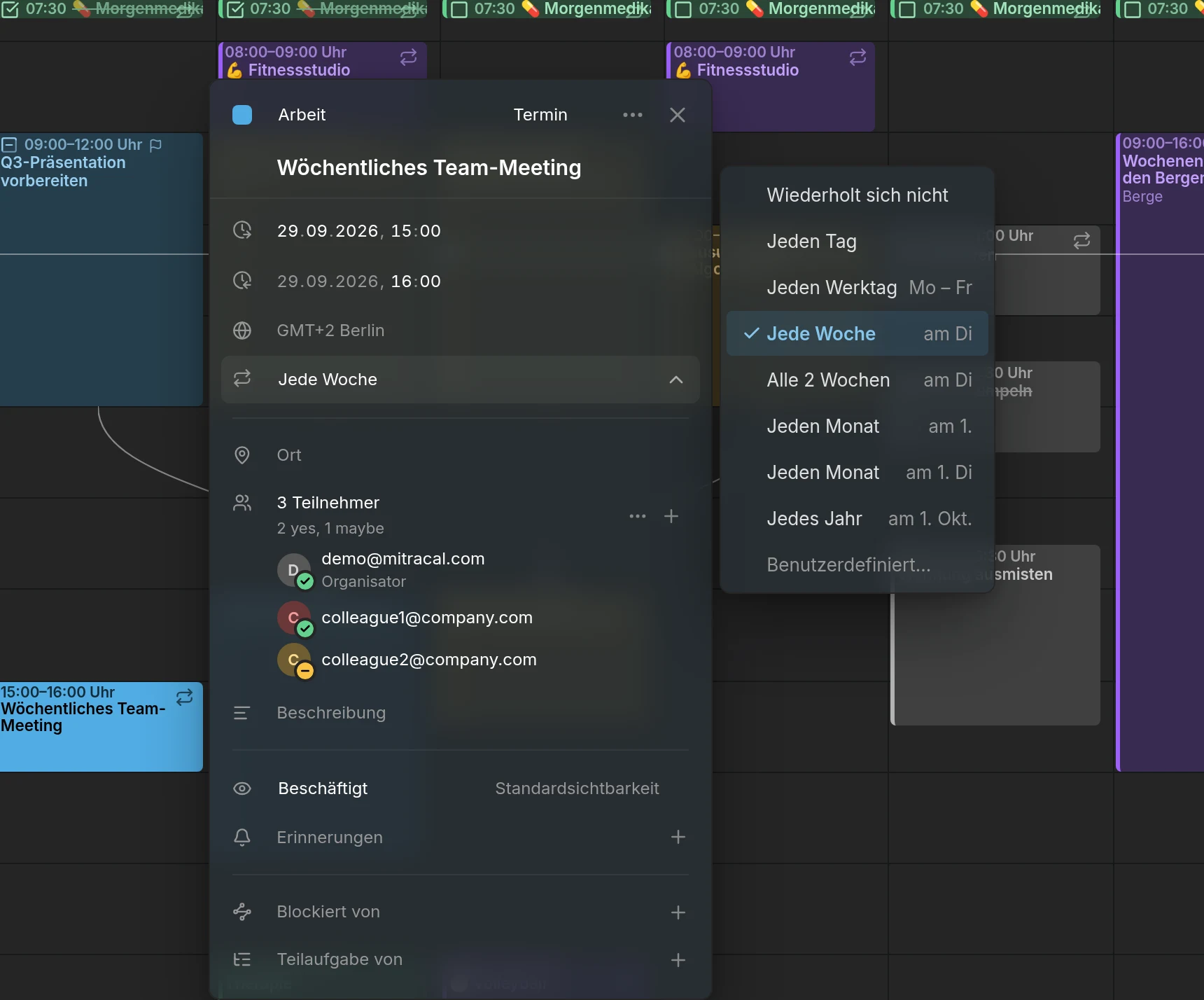The height and width of the screenshot is (1000, 1204).
Task: Open the three-dot menu next to Termin
Action: click(632, 115)
